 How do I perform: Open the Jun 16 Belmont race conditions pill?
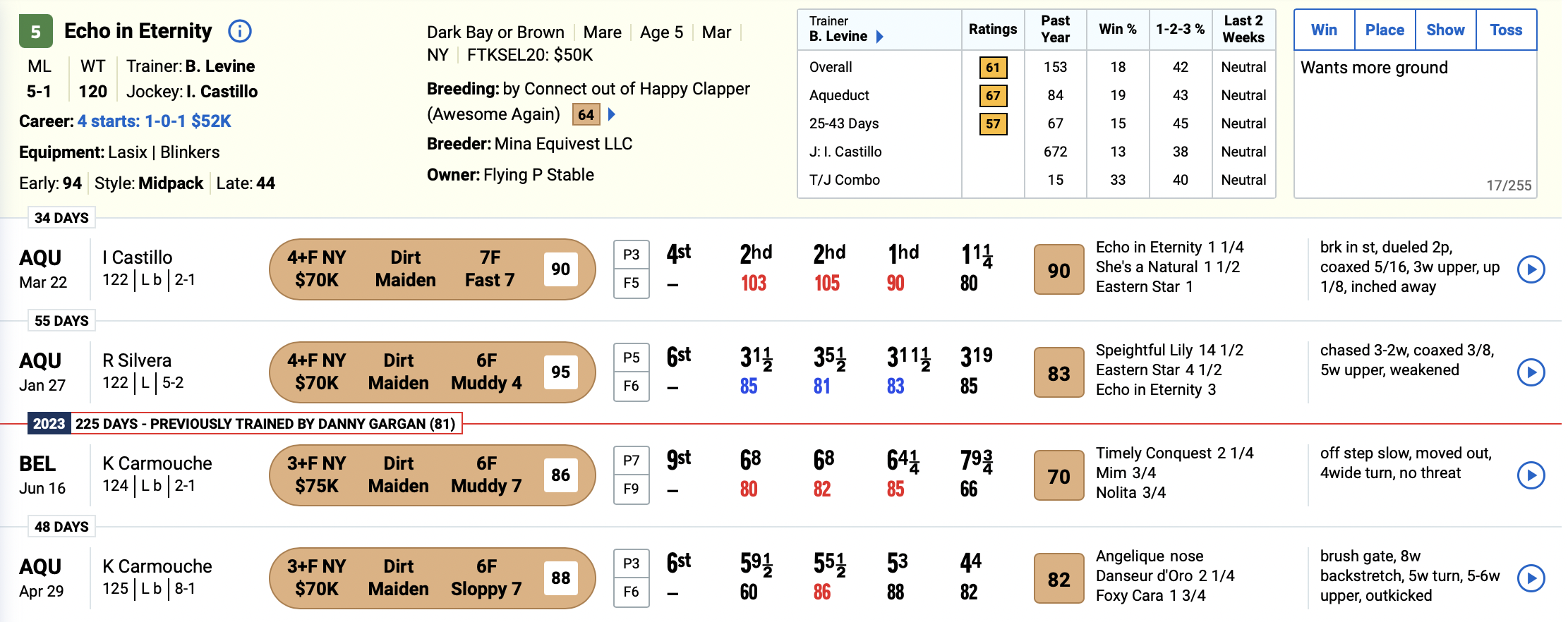coord(433,475)
